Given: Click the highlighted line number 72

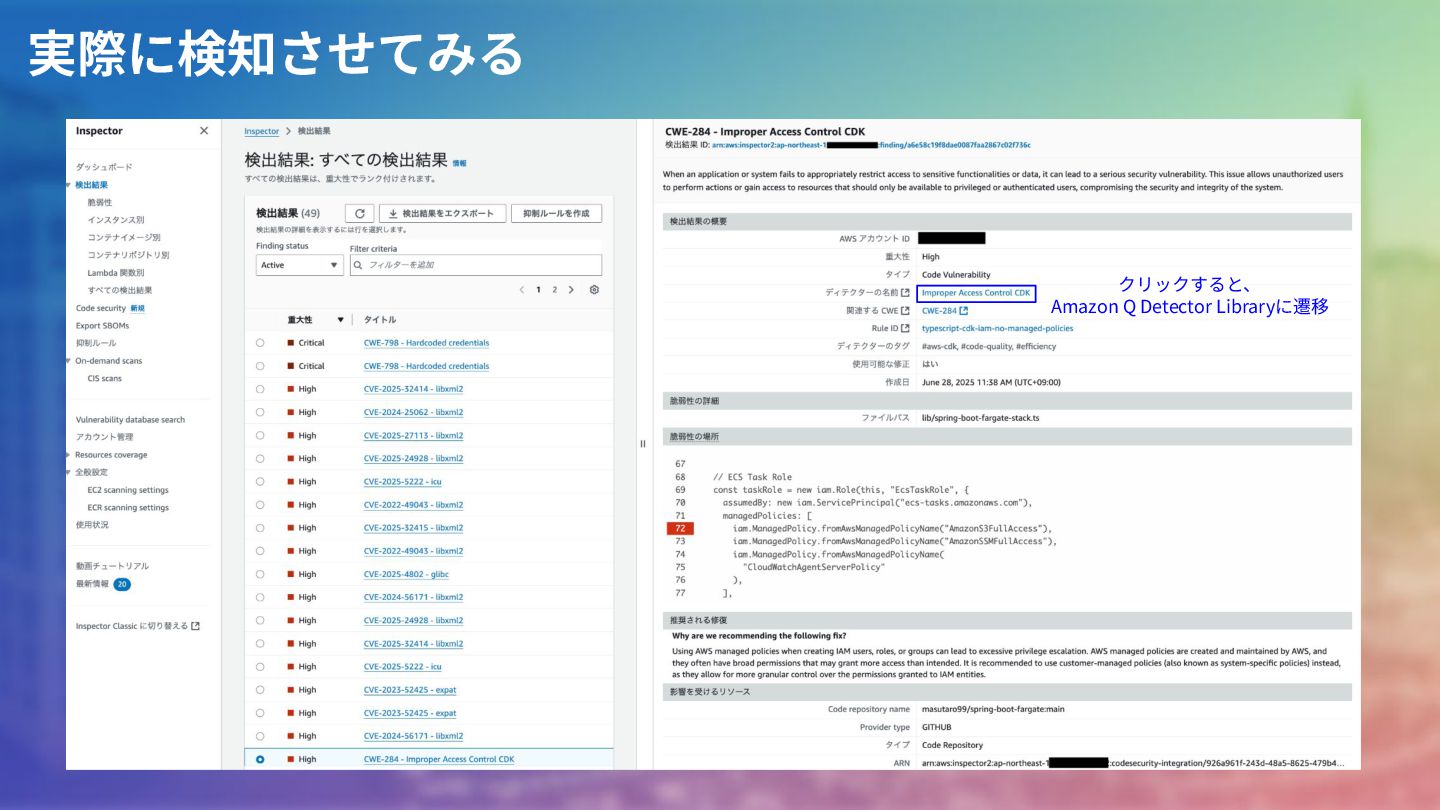Looking at the screenshot, I should click(680, 528).
